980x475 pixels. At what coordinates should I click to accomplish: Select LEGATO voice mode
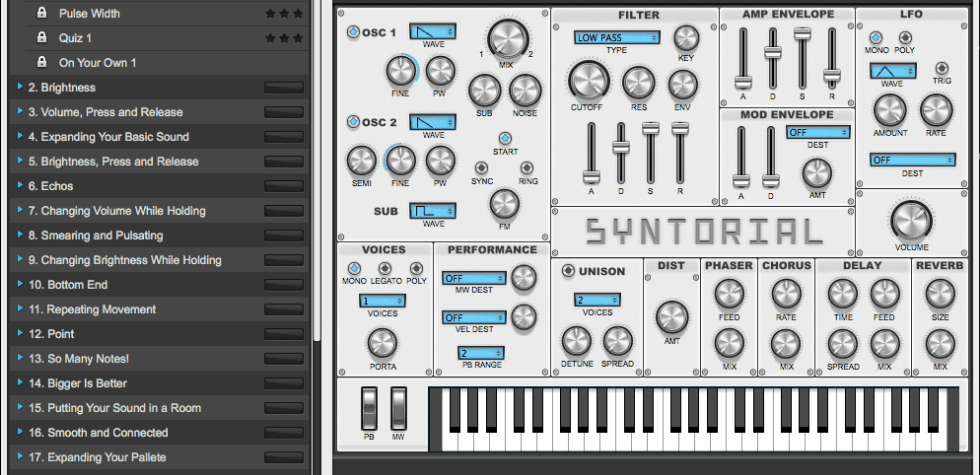[x=385, y=268]
